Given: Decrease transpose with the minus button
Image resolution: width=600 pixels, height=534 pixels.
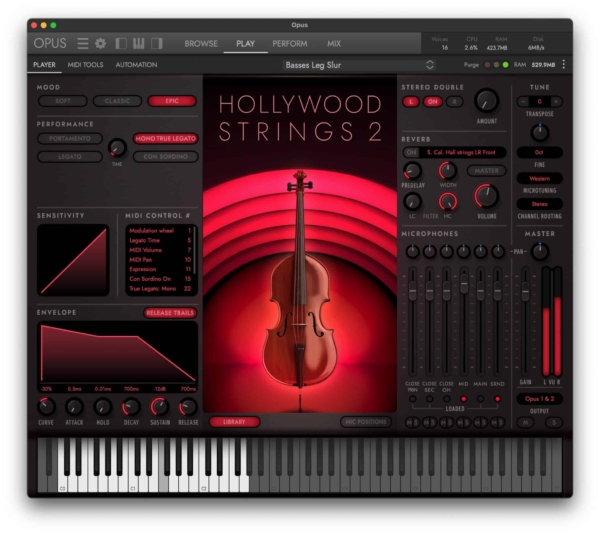Looking at the screenshot, I should [523, 101].
